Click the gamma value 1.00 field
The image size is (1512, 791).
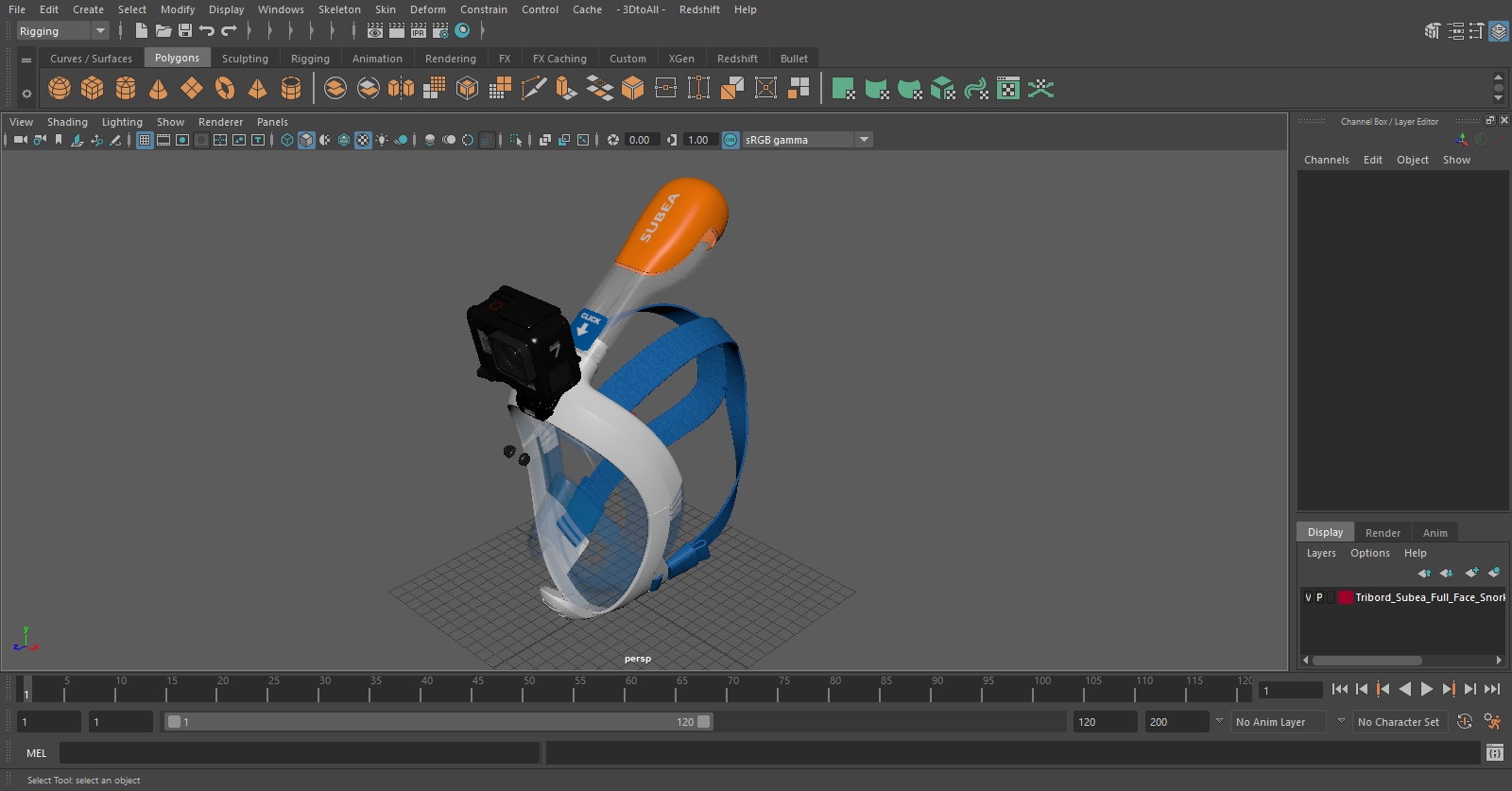(698, 140)
